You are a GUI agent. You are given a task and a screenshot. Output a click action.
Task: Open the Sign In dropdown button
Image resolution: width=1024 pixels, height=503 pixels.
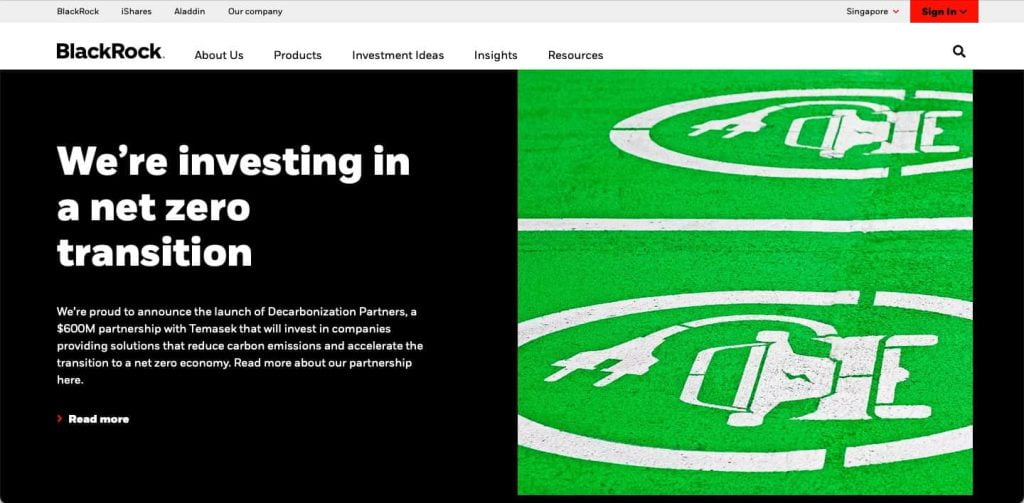point(944,11)
